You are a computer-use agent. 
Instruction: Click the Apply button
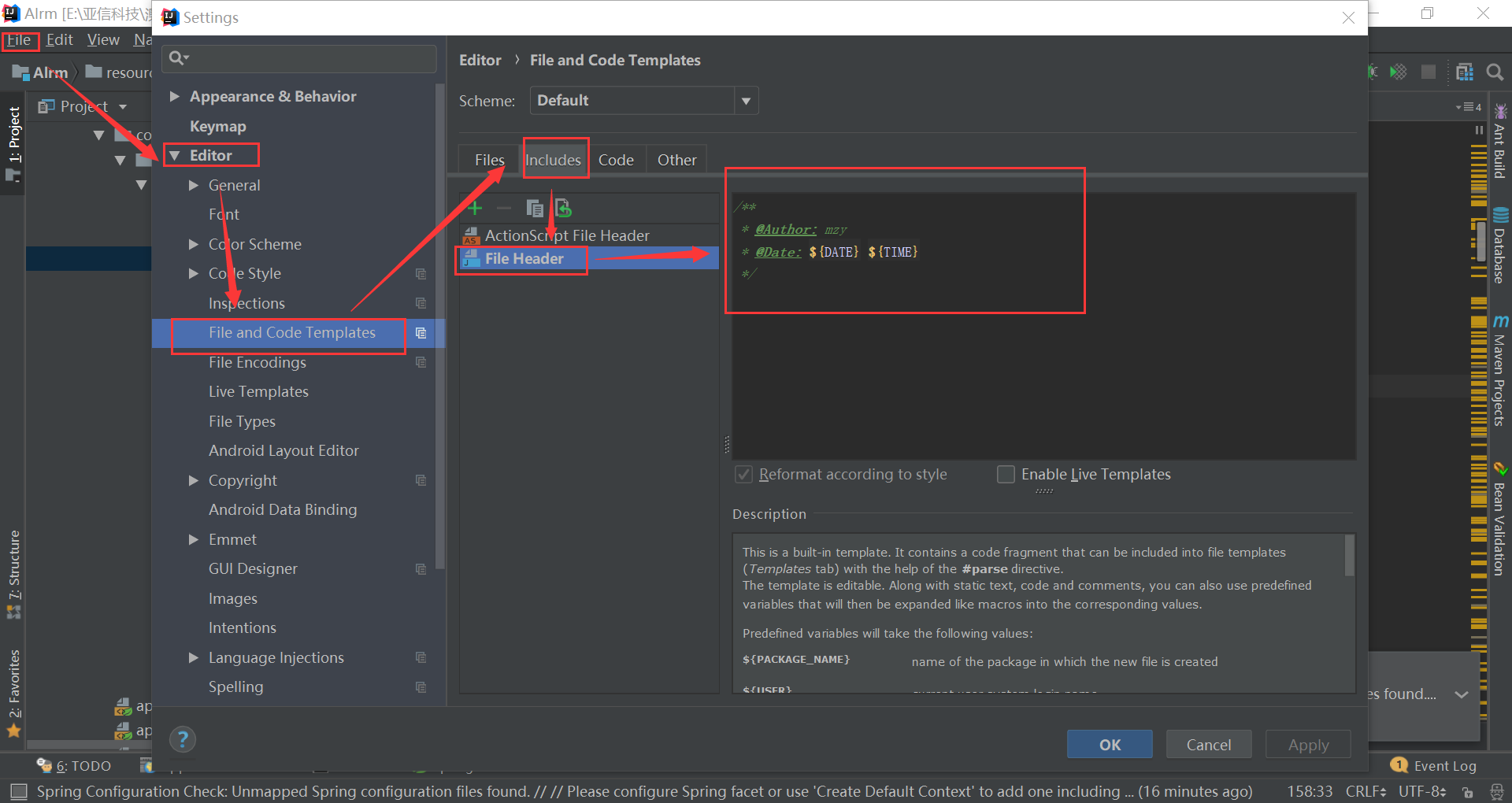click(1308, 745)
